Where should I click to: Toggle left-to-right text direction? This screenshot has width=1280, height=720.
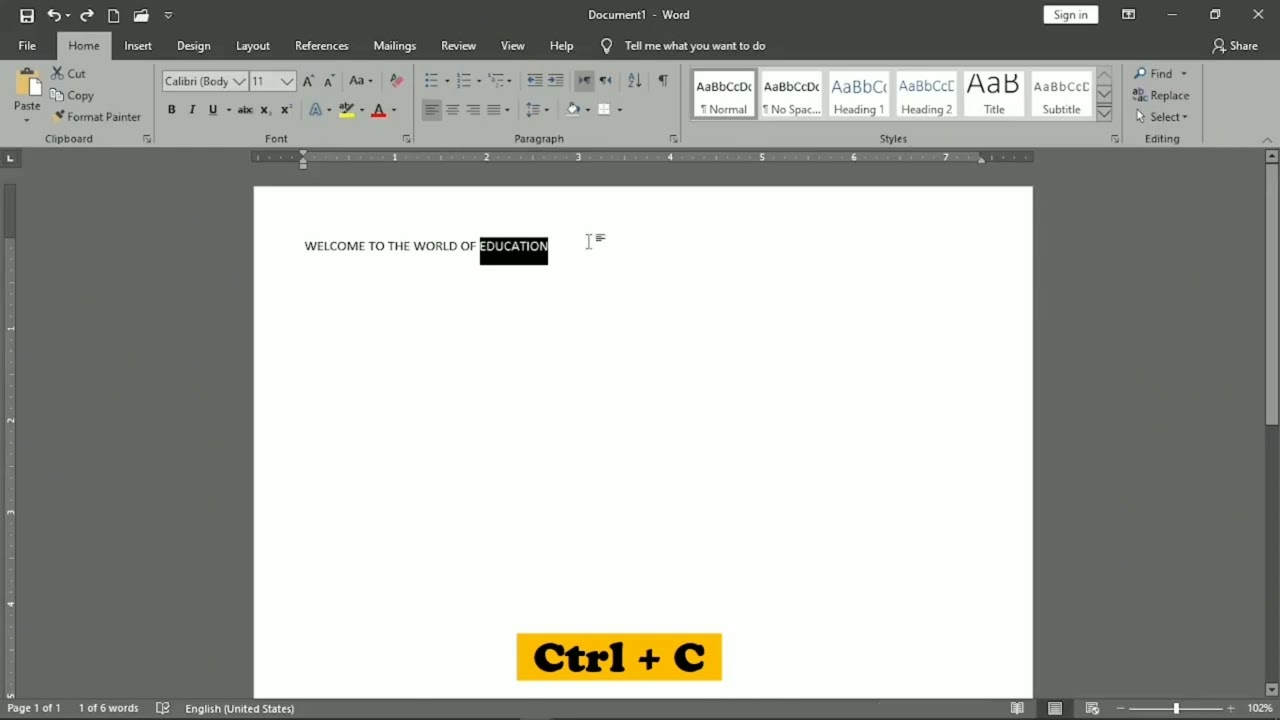[584, 81]
